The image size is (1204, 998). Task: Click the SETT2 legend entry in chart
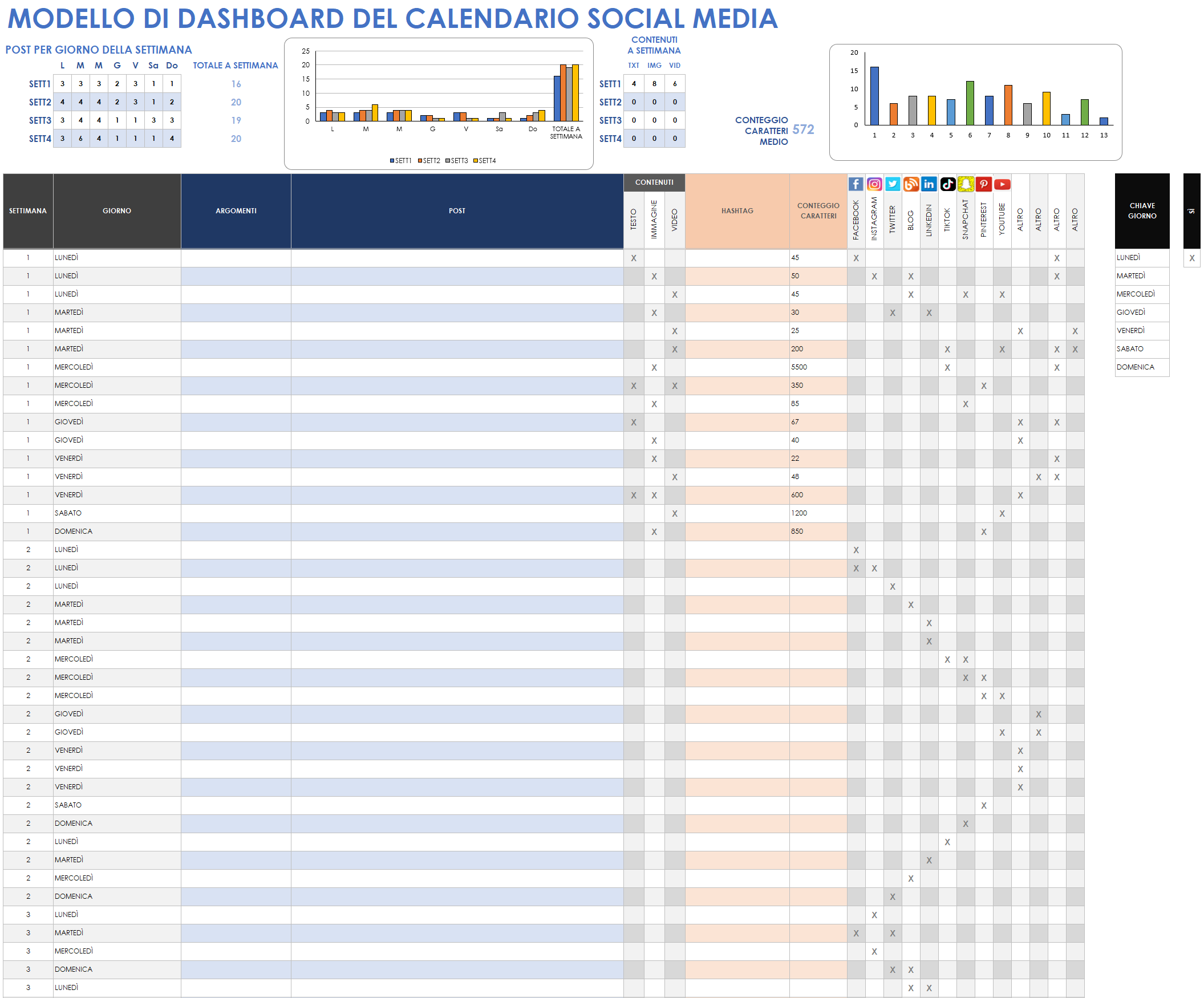429,161
